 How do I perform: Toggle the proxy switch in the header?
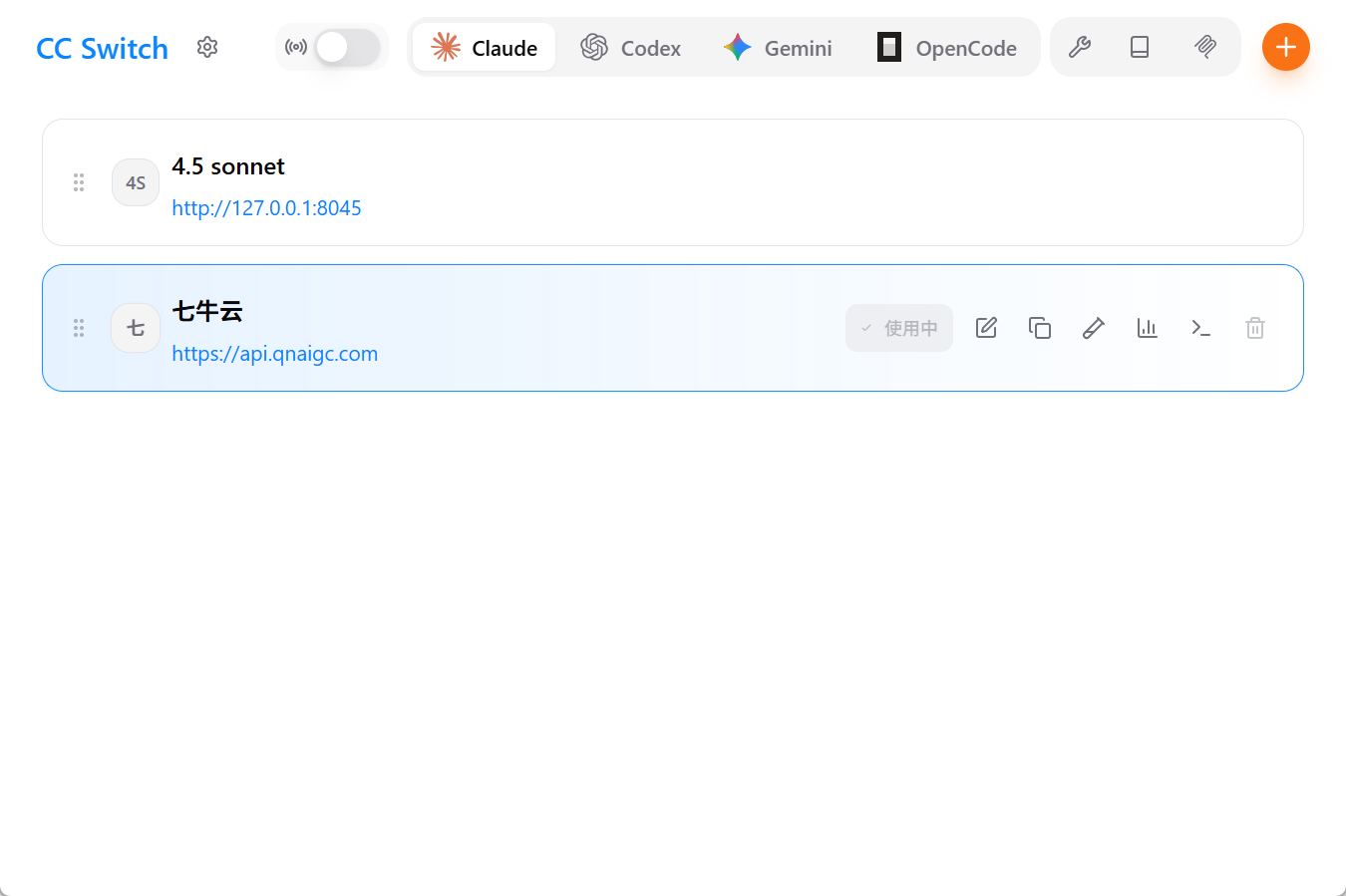click(x=347, y=47)
